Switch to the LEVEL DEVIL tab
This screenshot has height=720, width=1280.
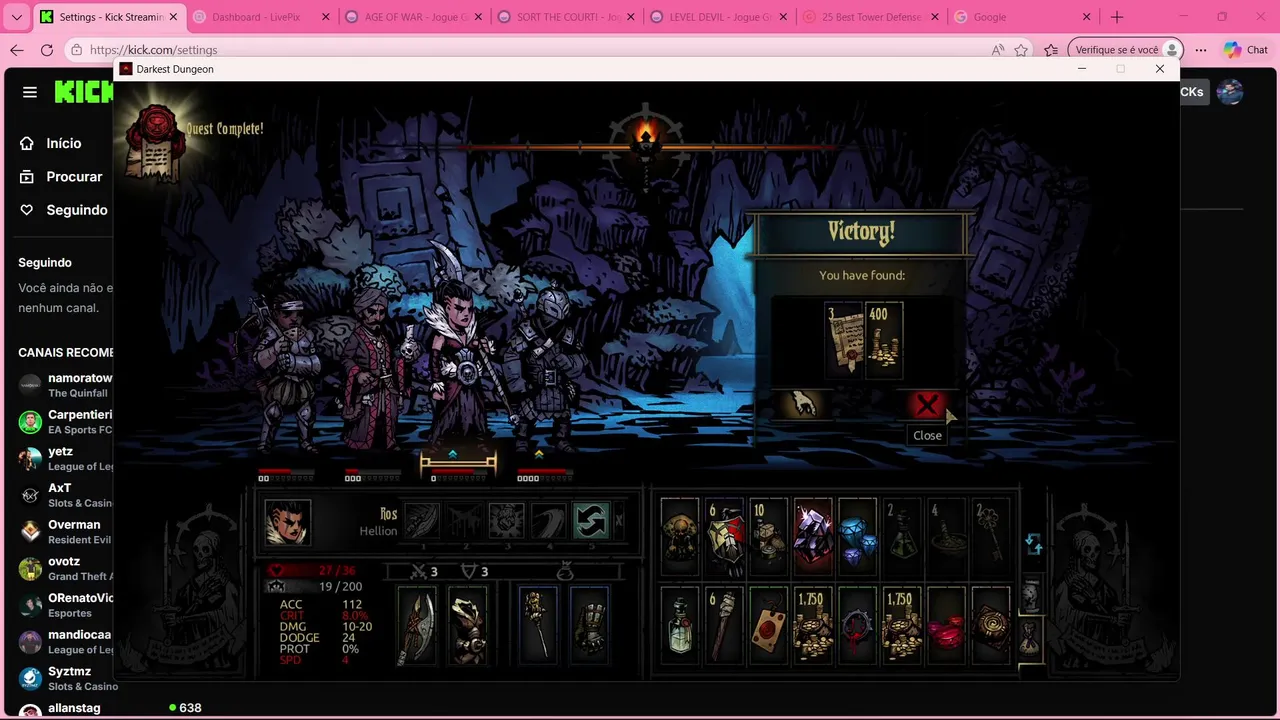click(x=719, y=17)
